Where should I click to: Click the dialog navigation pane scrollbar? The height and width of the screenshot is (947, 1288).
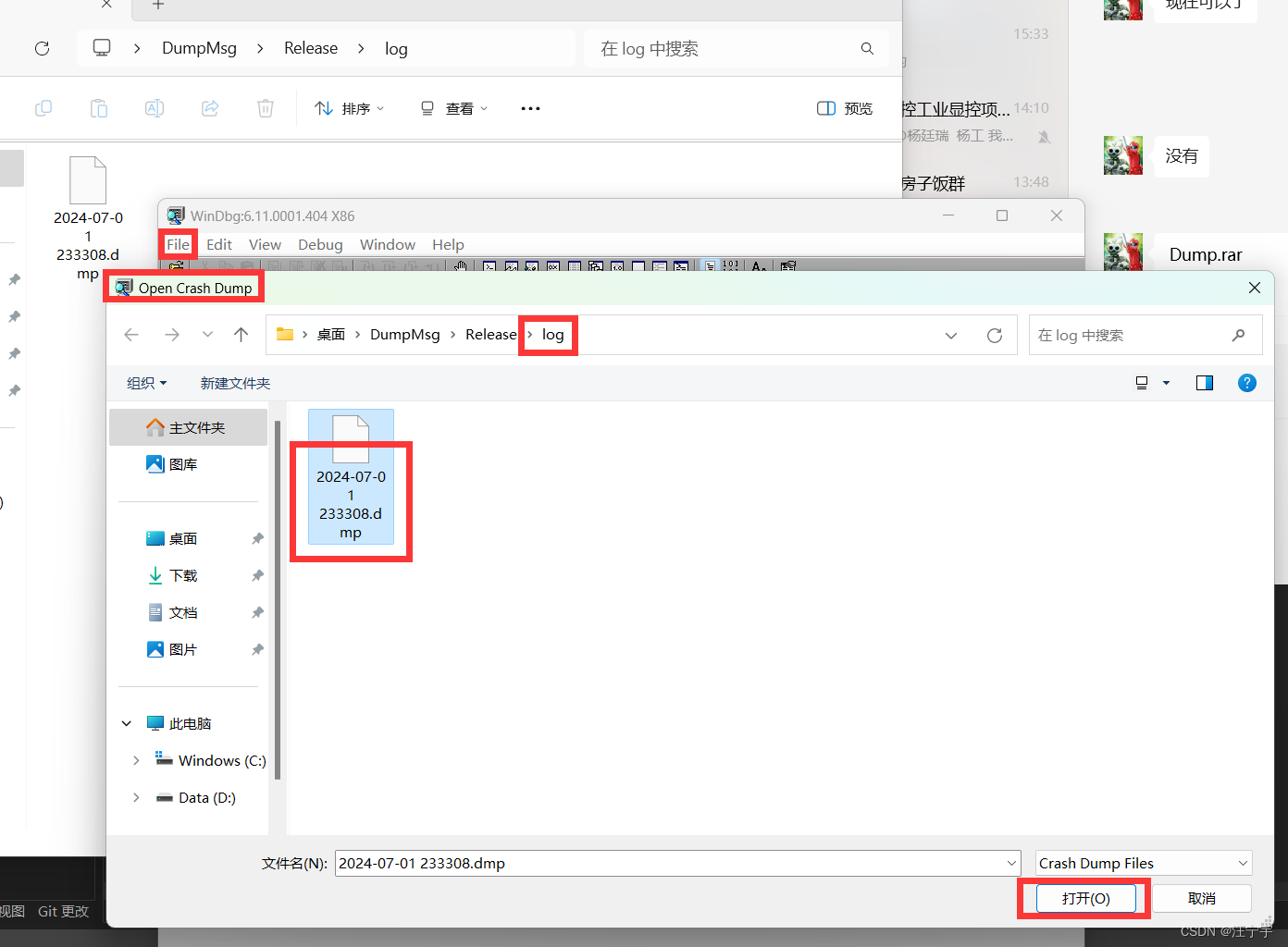click(x=278, y=600)
